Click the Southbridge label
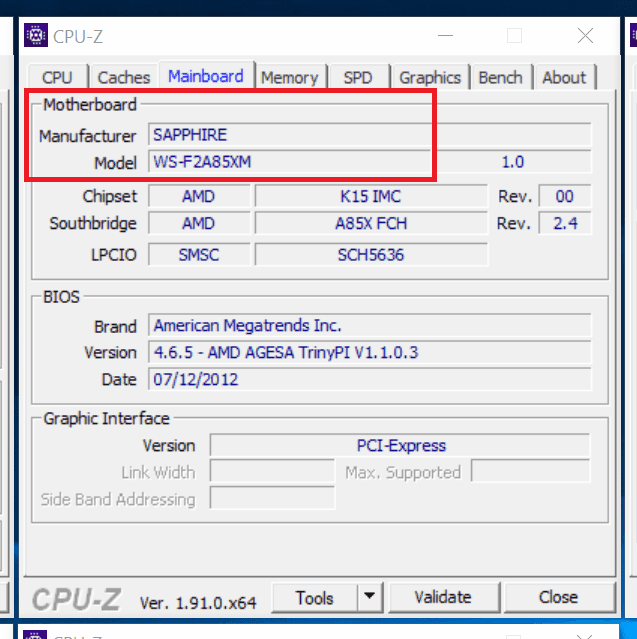Screen dimensions: 637x639 click(x=93, y=223)
